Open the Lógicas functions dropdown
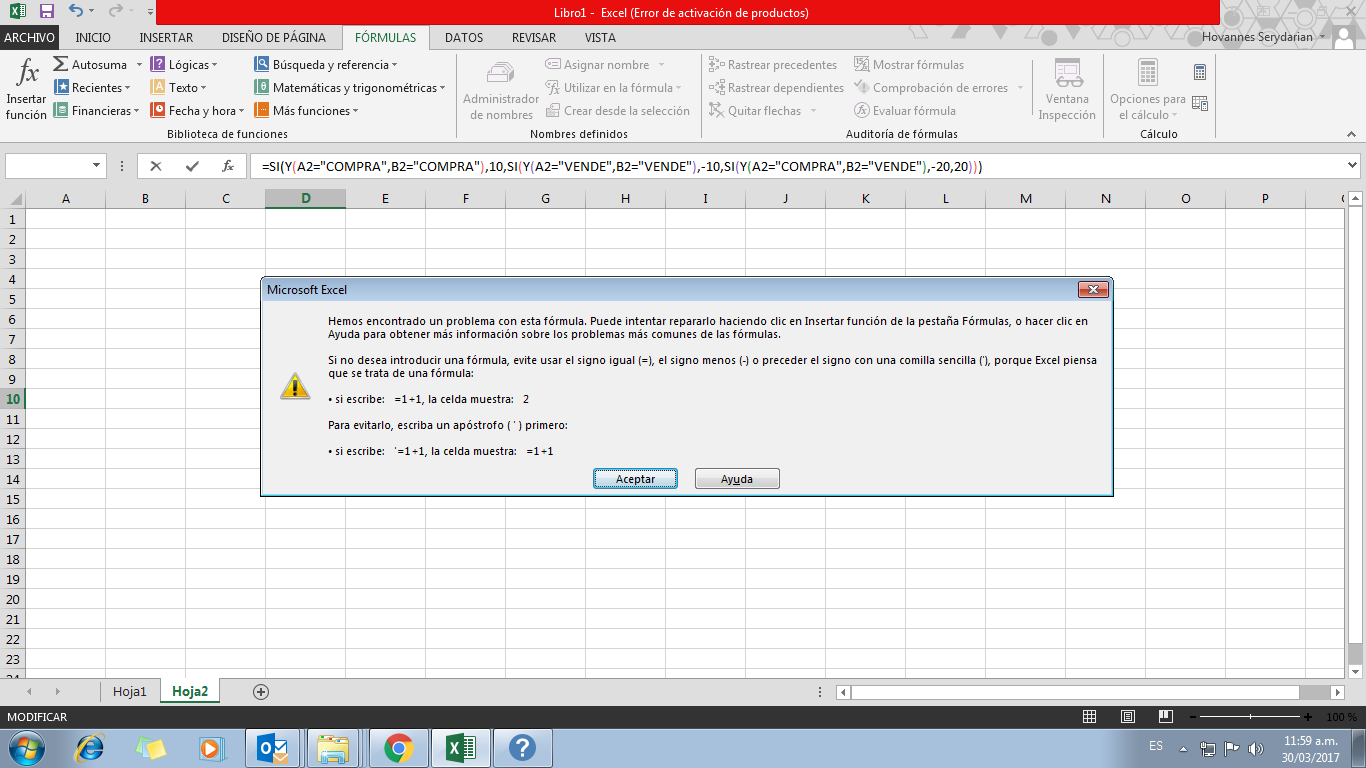Image resolution: width=1366 pixels, height=768 pixels. click(x=184, y=65)
